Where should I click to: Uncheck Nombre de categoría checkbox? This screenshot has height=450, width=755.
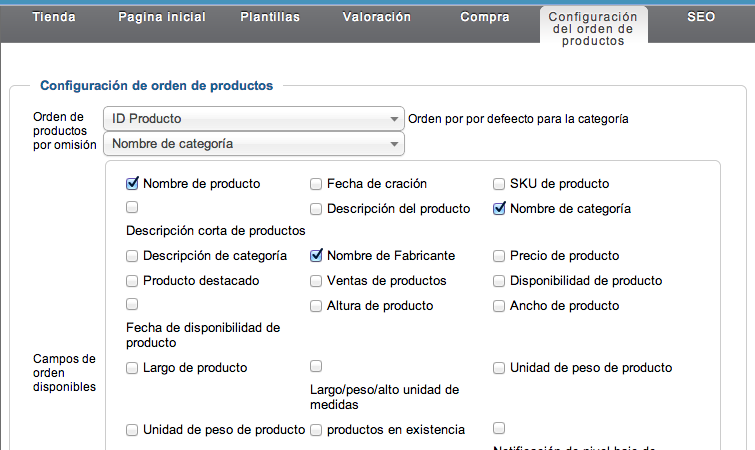(499, 208)
